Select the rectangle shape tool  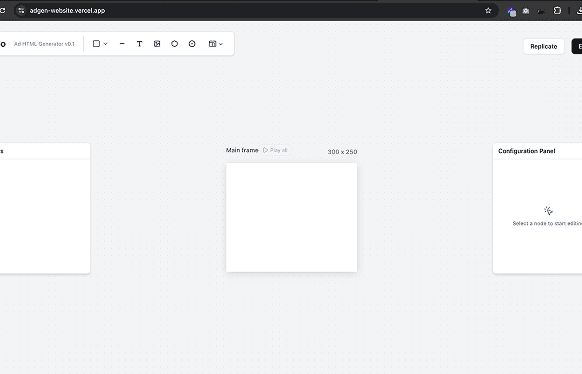coord(96,44)
